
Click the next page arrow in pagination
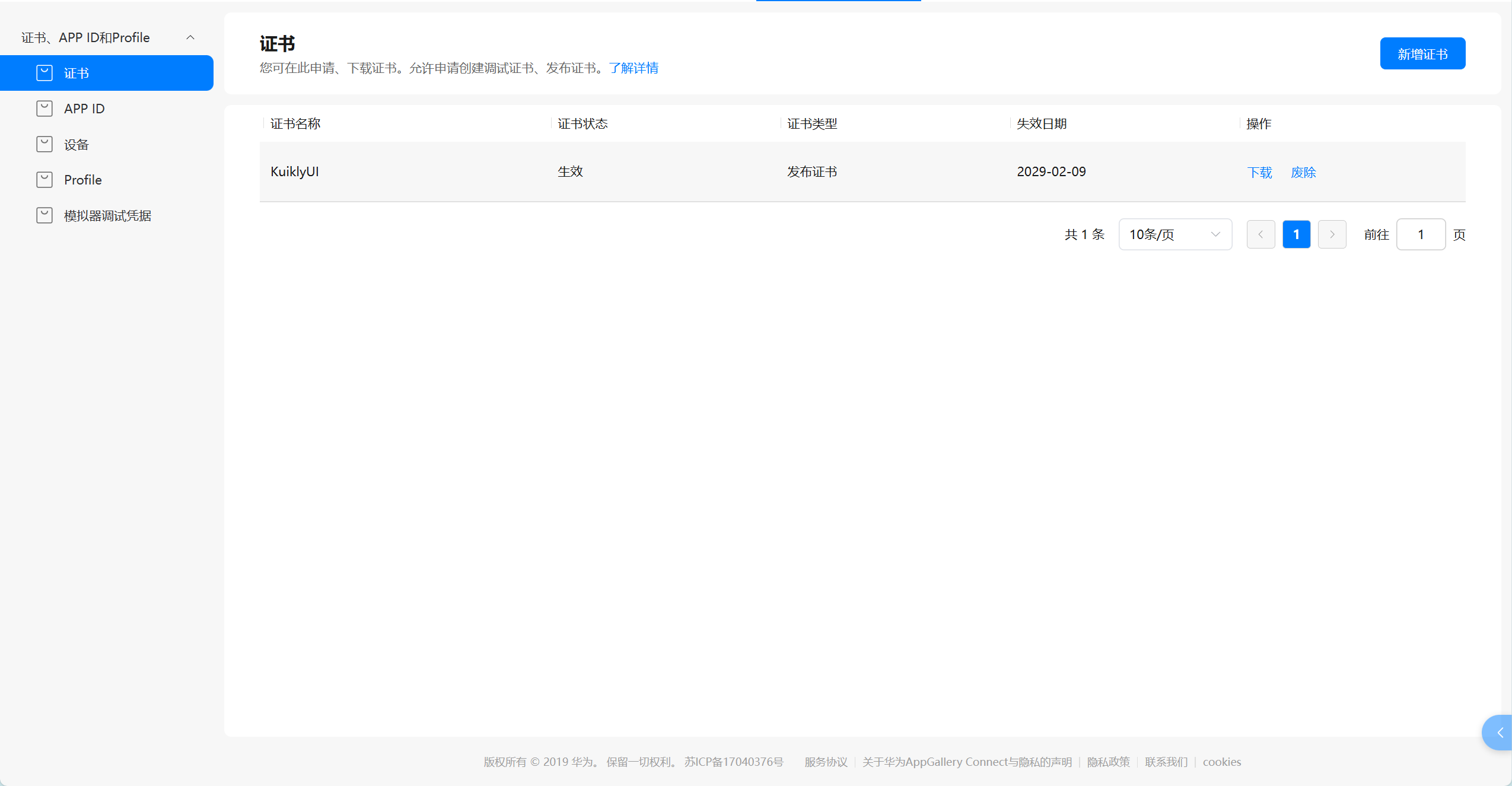click(x=1332, y=234)
